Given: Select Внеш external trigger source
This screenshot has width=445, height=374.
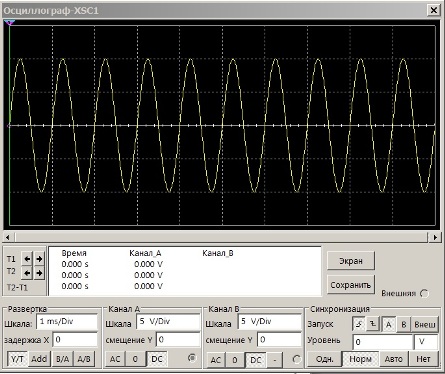Looking at the screenshot, I should [425, 324].
